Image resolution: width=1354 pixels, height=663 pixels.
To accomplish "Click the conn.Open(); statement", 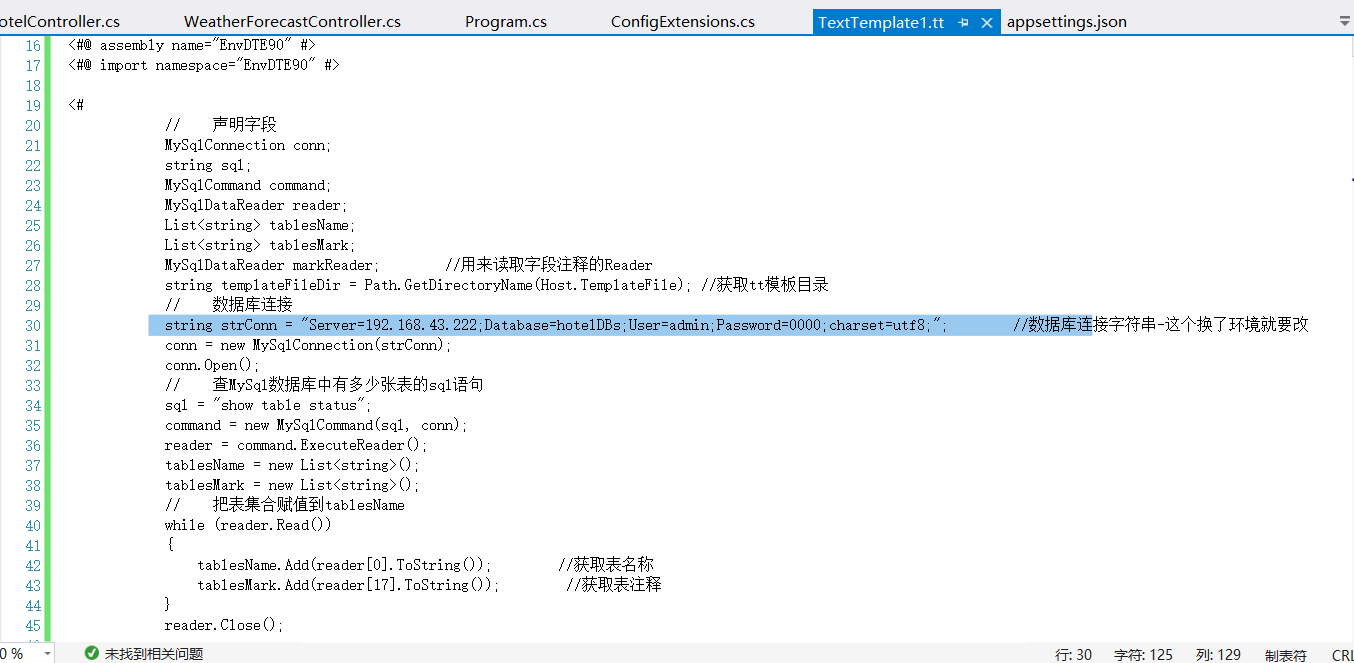I will click(212, 365).
